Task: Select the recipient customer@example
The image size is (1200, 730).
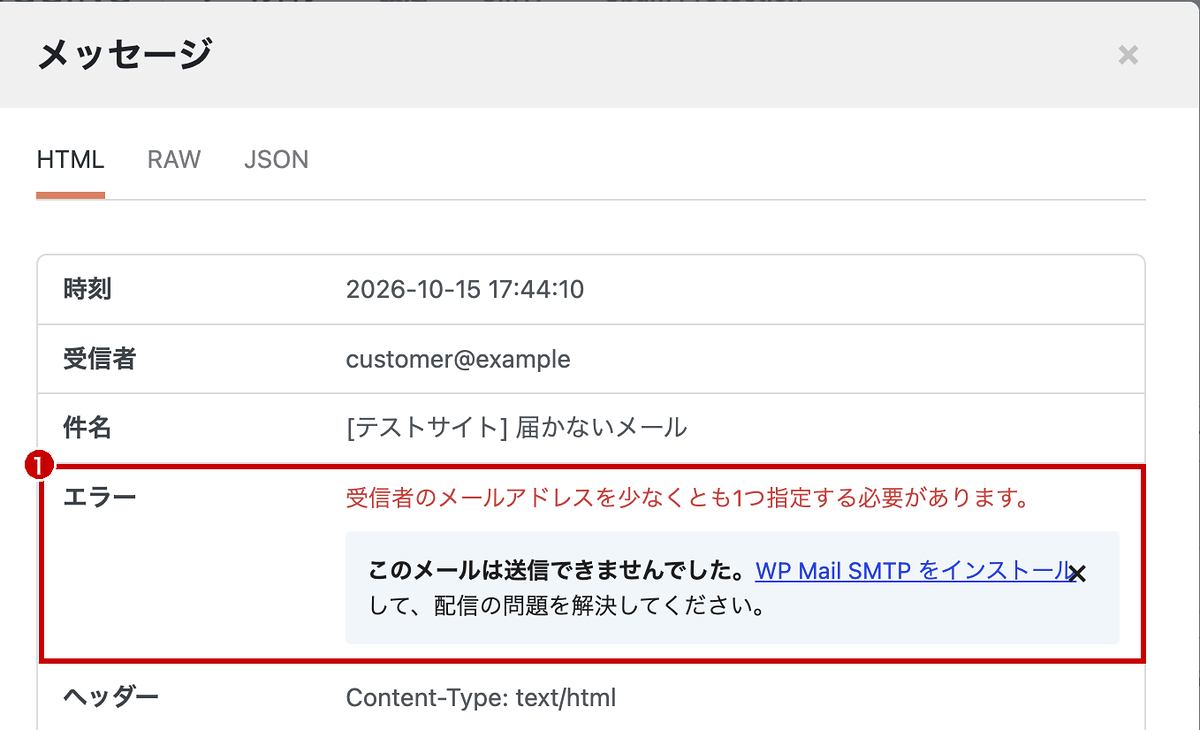Action: (x=458, y=359)
